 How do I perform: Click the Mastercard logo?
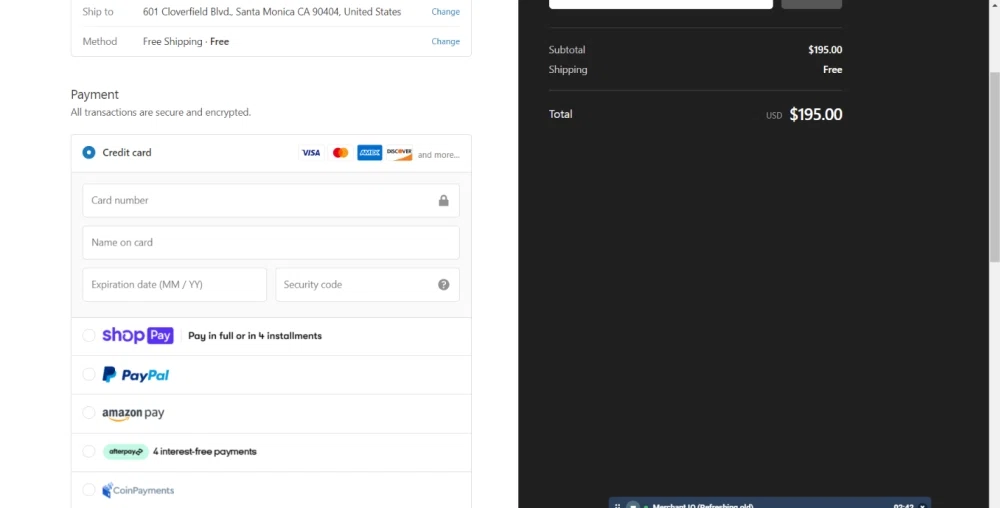coord(340,153)
